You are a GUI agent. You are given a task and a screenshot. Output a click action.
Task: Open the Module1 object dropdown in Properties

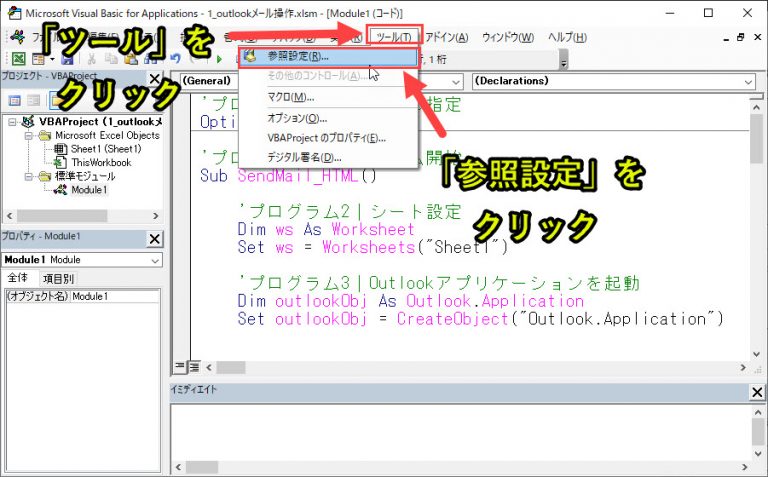(154, 260)
